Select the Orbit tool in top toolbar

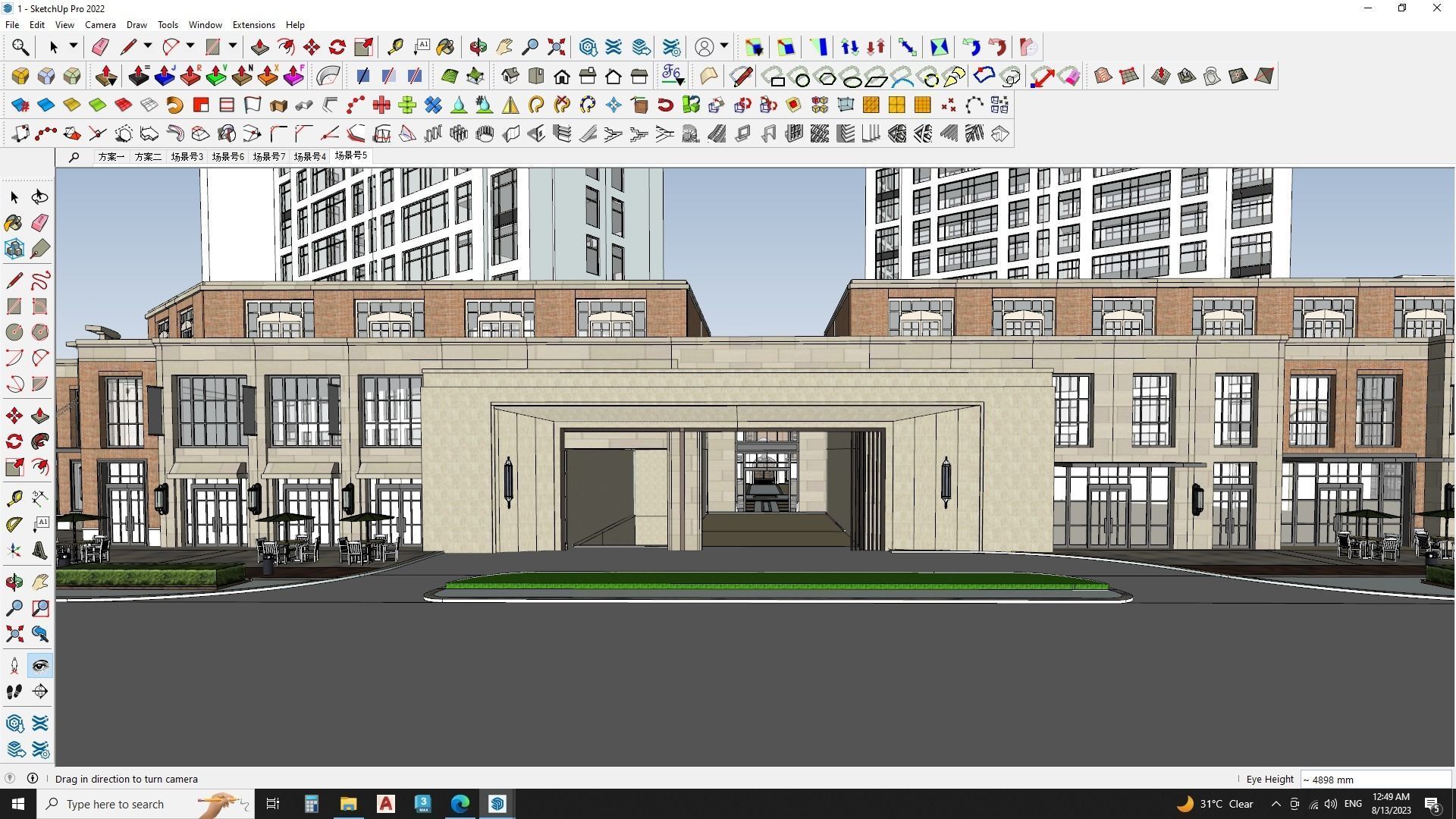(478, 47)
